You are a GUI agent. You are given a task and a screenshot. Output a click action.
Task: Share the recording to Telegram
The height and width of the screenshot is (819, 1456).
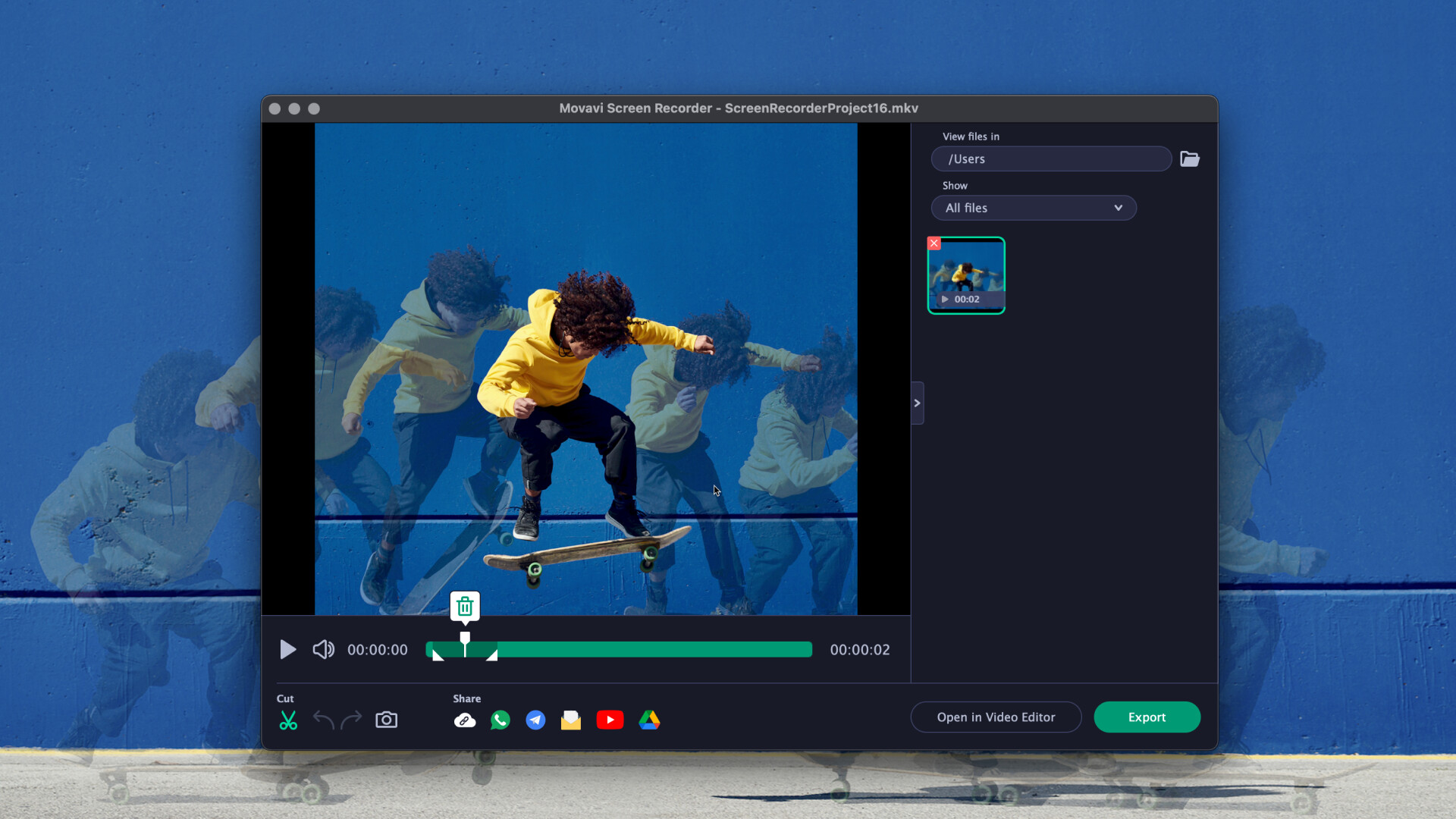535,720
